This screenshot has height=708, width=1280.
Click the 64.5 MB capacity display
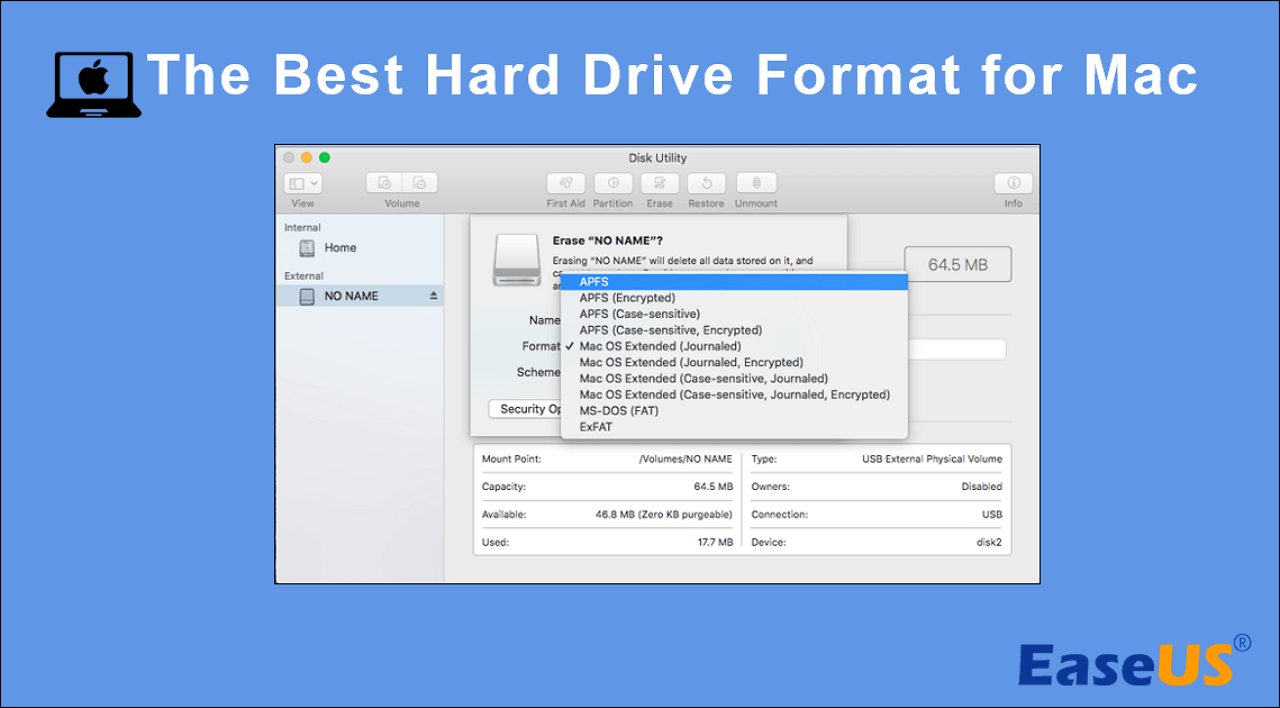(957, 263)
